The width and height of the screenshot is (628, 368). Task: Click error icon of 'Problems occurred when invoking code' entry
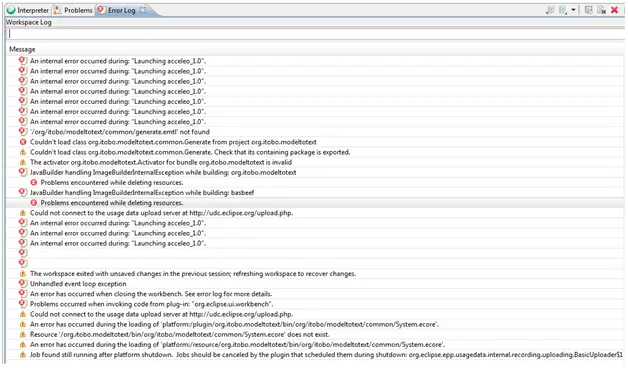[23, 304]
